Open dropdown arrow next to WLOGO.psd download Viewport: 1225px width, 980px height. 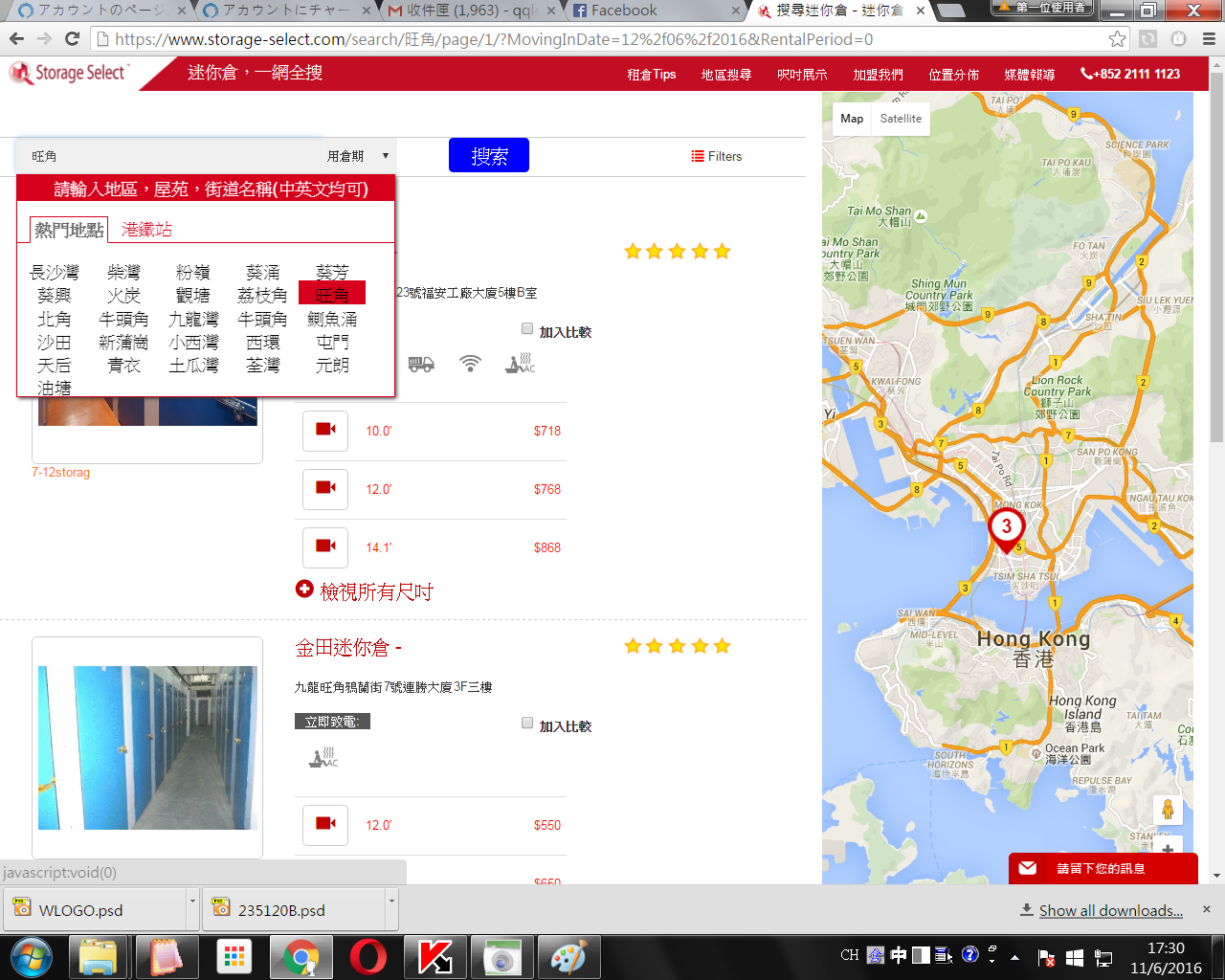pos(192,902)
